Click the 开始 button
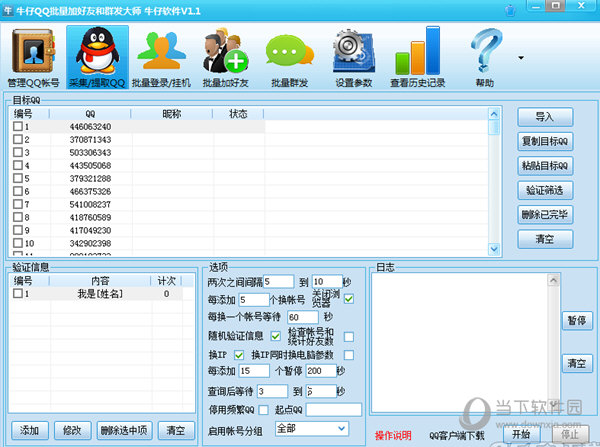 click(x=521, y=435)
